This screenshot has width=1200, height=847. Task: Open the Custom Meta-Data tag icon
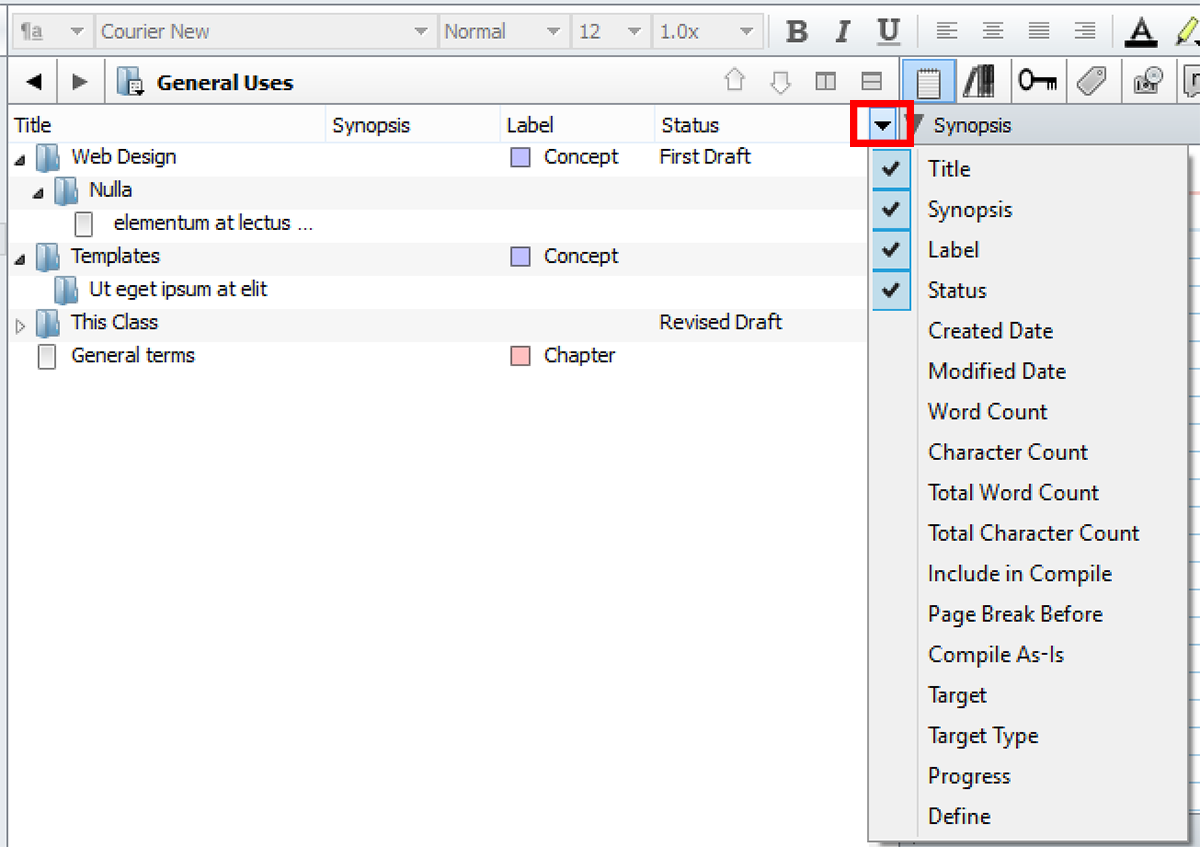[1092, 82]
